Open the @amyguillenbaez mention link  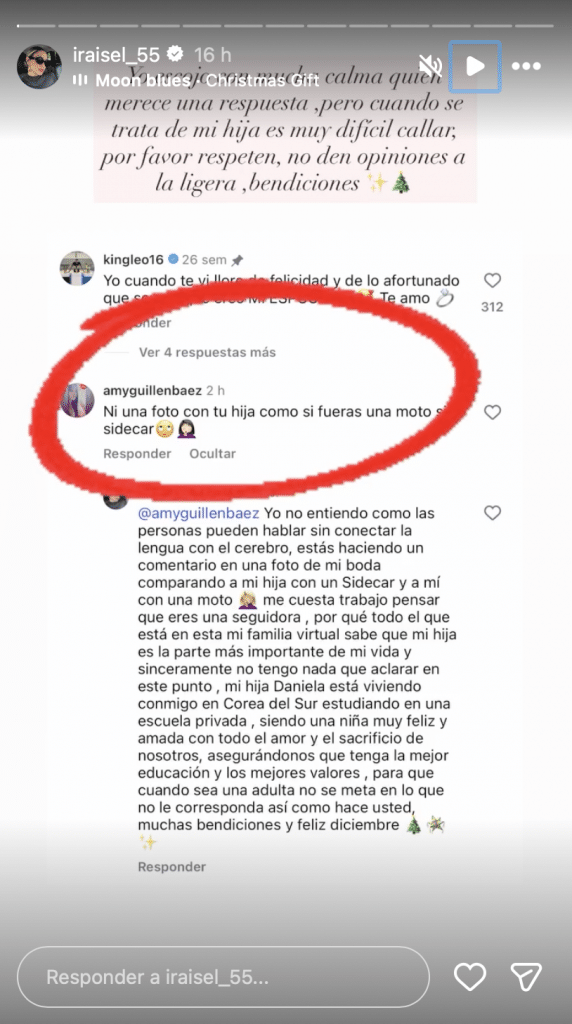[199, 513]
